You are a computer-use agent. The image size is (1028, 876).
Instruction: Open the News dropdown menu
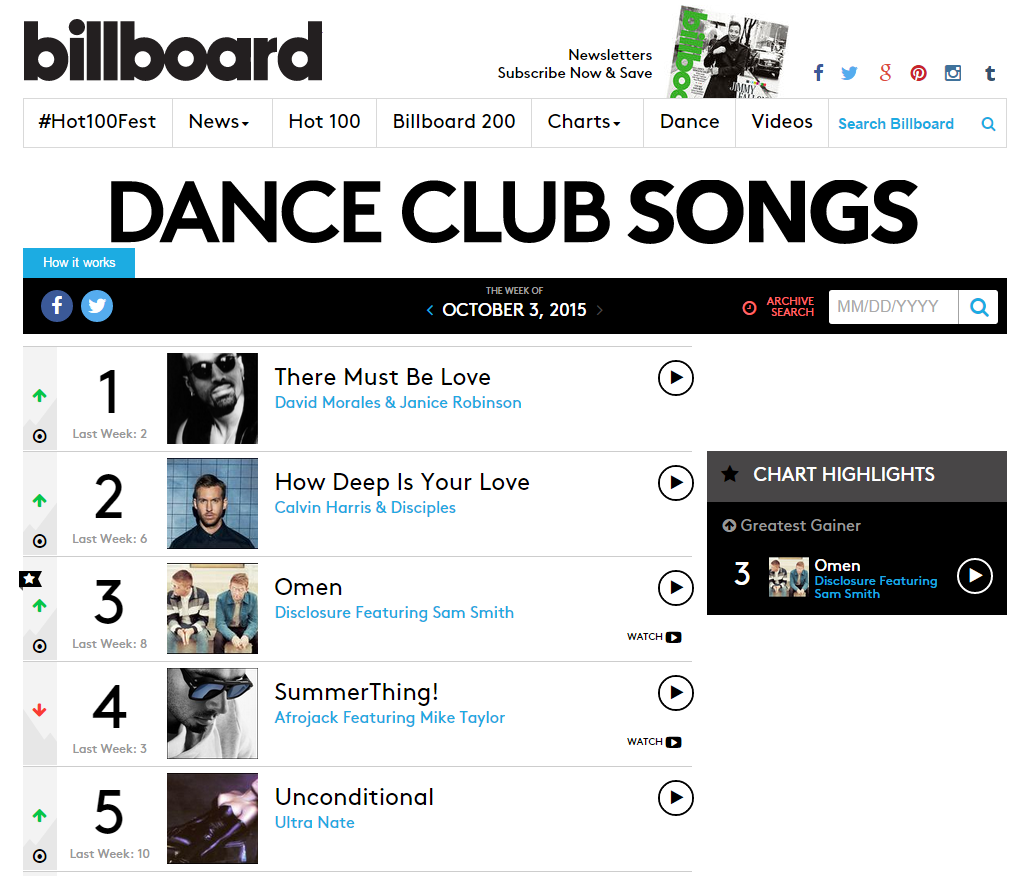219,122
